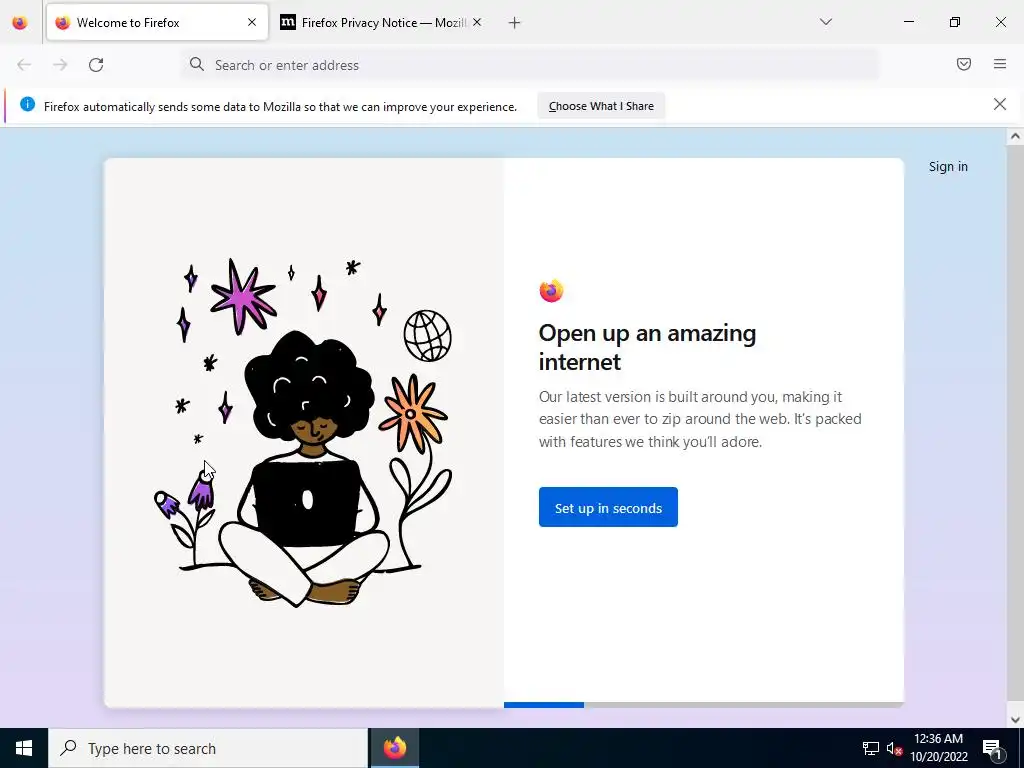The image size is (1024, 768).
Task: Click the Type here to search box
Action: point(208,748)
